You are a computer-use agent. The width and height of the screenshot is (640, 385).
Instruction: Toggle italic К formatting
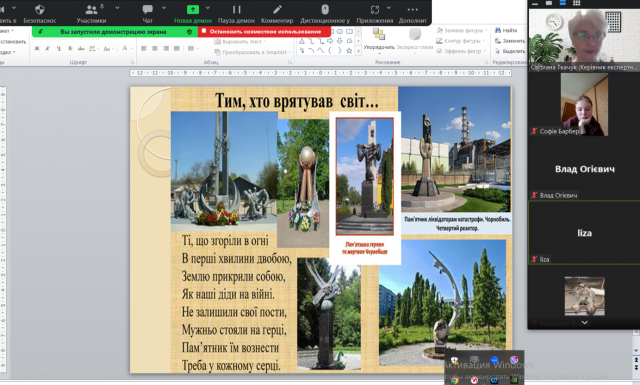pos(48,49)
